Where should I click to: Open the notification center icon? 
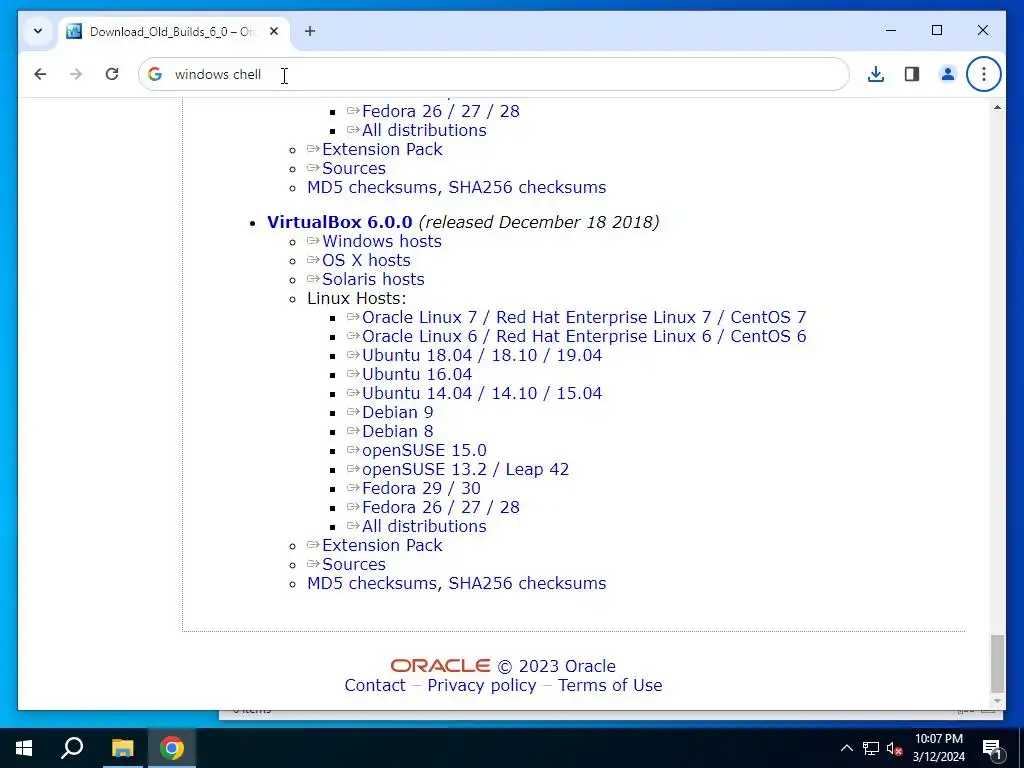(x=991, y=748)
